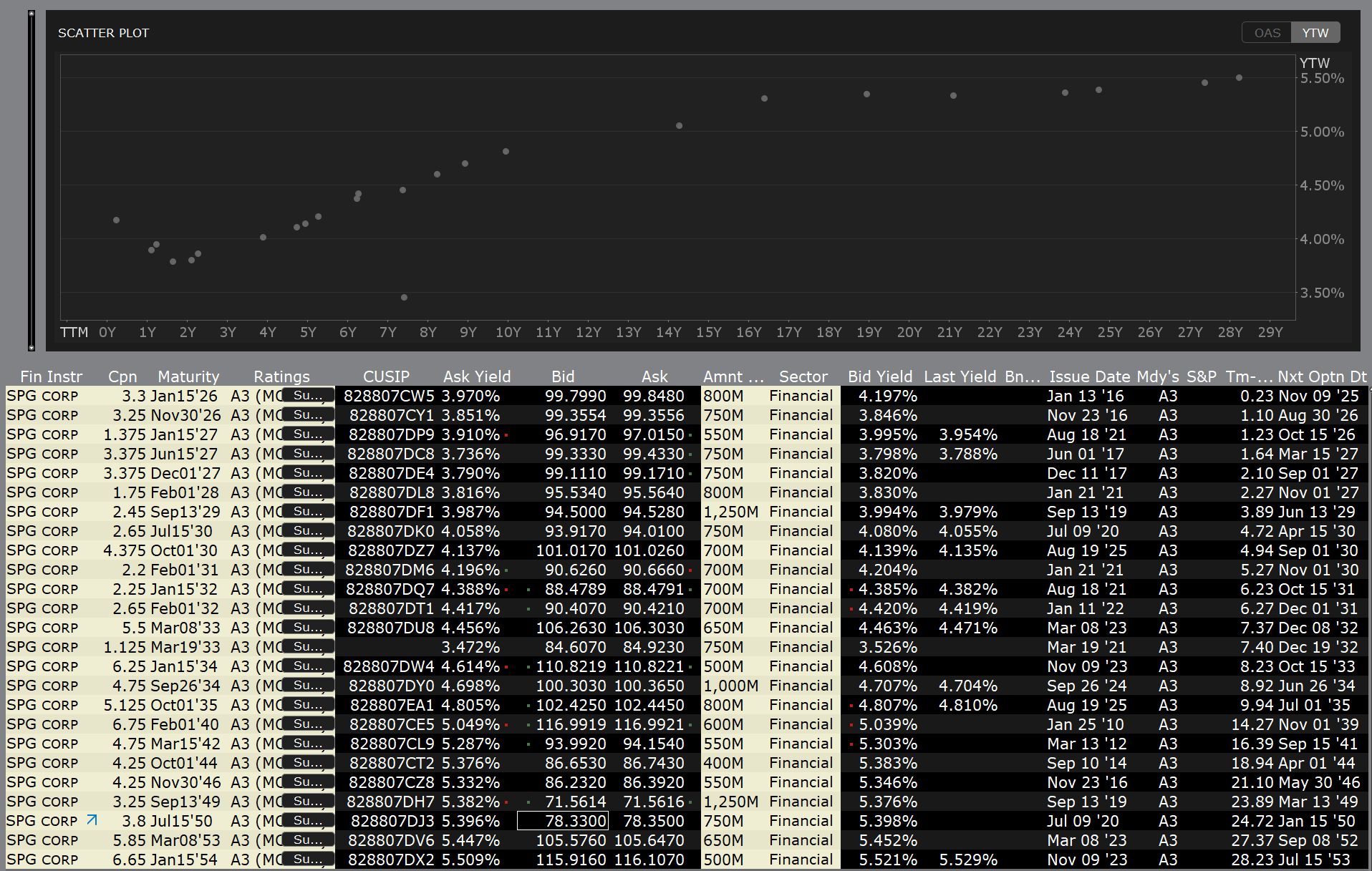Click the Su... button for Jan15'54 bond
Viewport: 1372px width, 871px height.
308,860
